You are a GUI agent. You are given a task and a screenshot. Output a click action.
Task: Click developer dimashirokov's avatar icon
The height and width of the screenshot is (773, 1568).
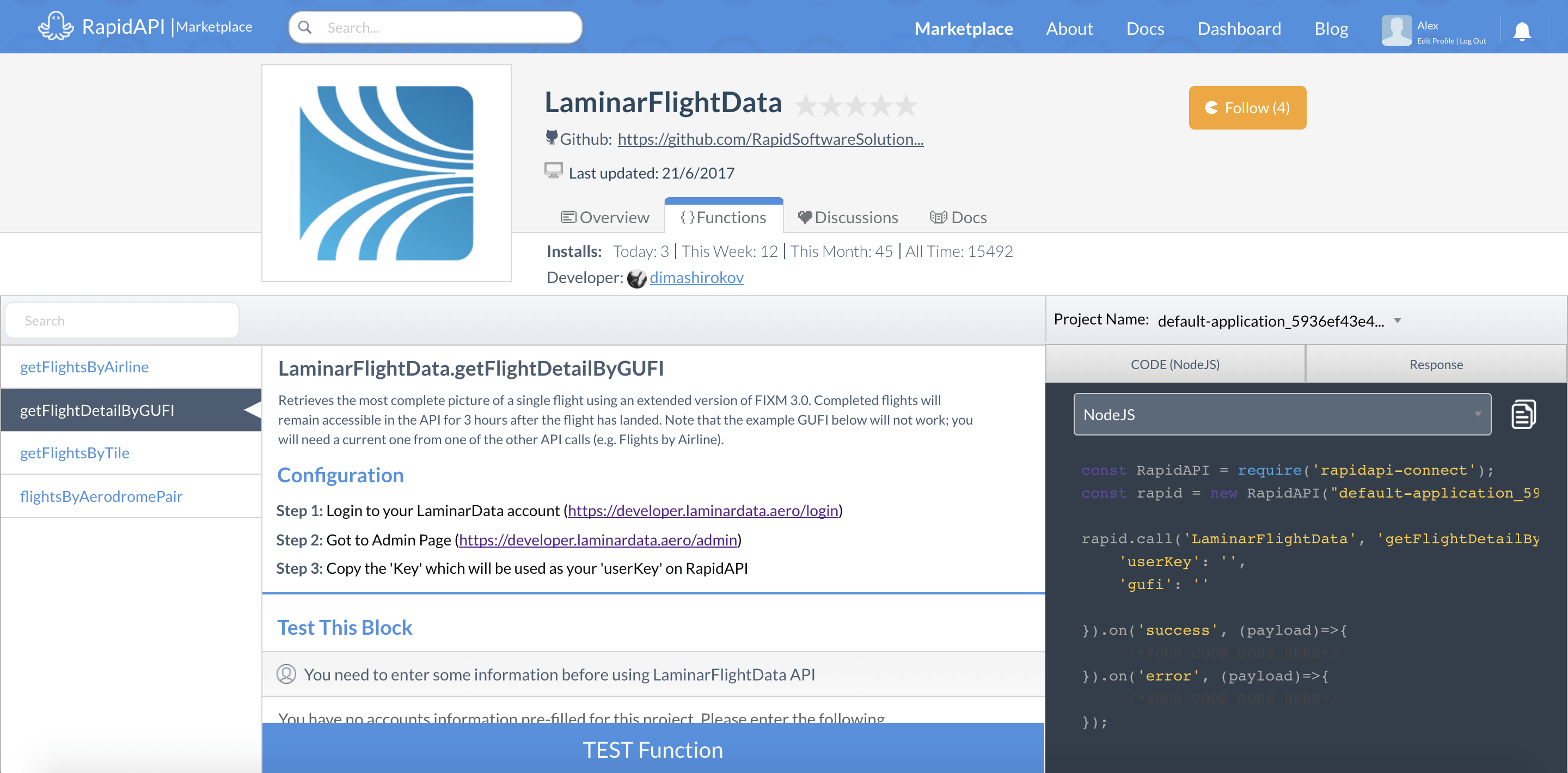(636, 278)
